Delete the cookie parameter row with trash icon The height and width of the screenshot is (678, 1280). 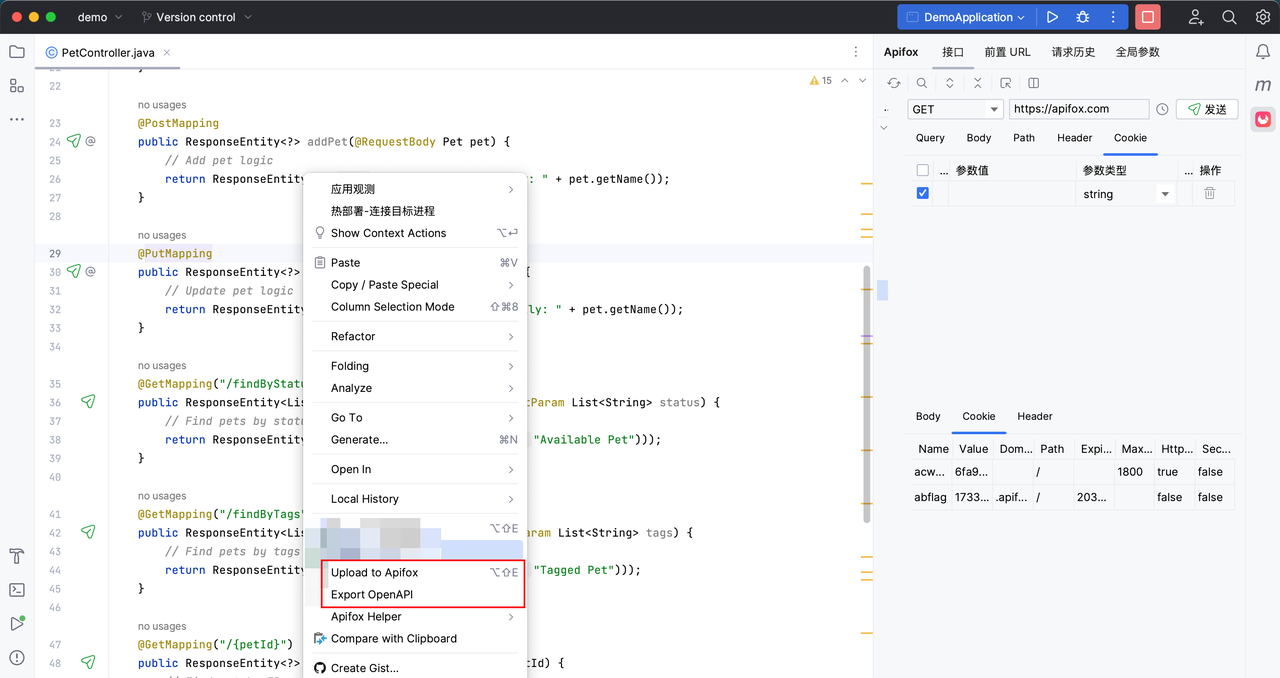point(1210,193)
